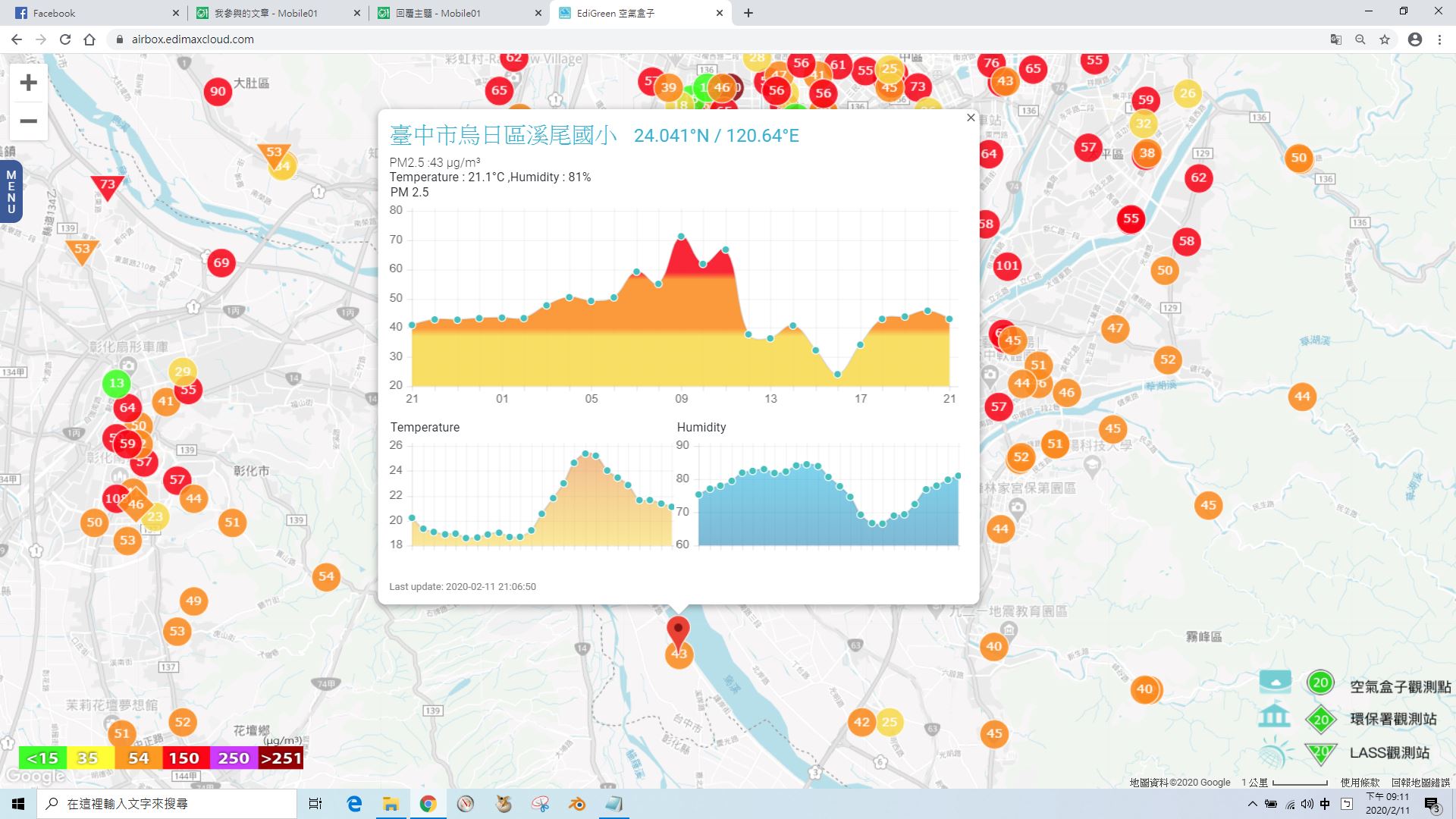1456x819 pixels.
Task: Reload the airbox page
Action: pos(65,39)
